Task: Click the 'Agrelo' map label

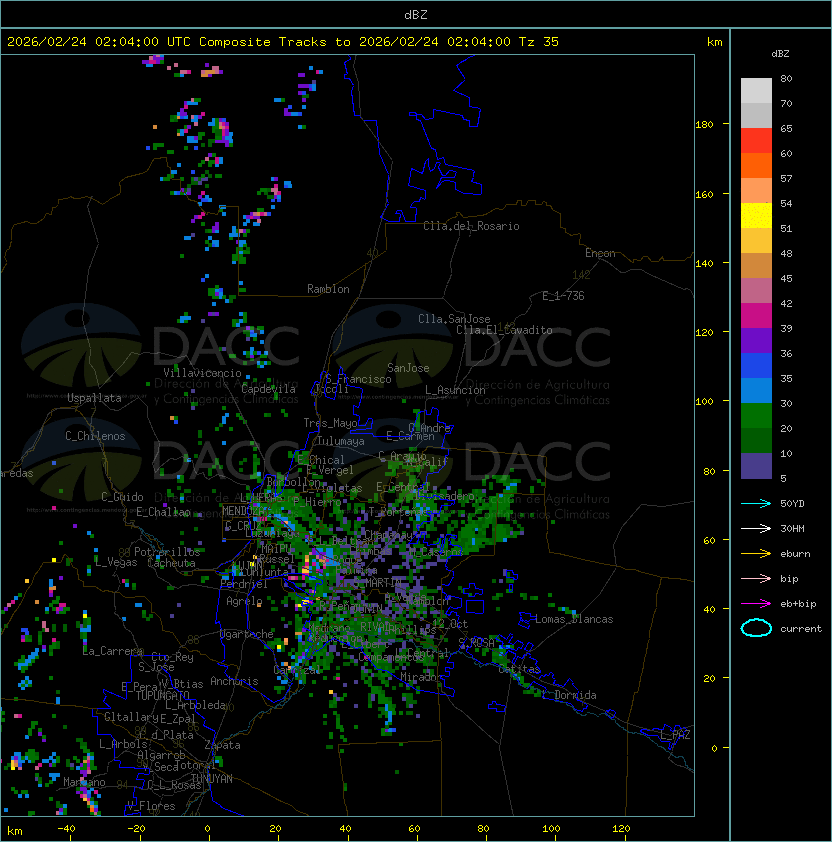Action: [x=244, y=601]
